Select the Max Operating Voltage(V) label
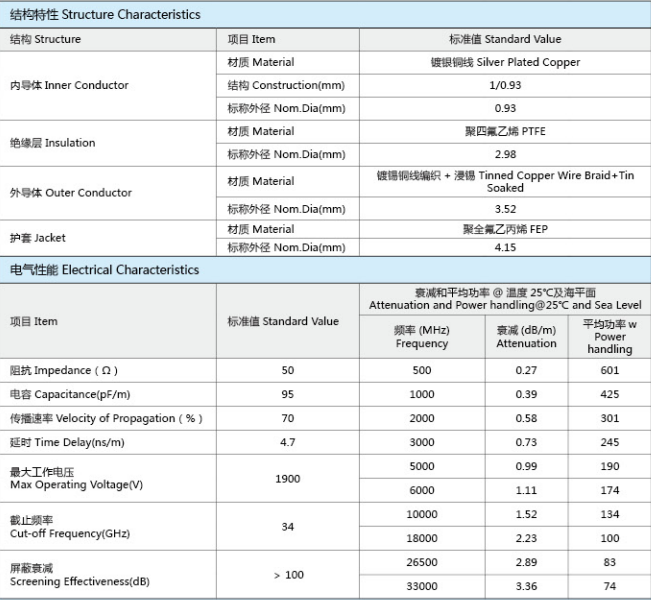Viewport: 651px width, 600px height. pos(77,478)
